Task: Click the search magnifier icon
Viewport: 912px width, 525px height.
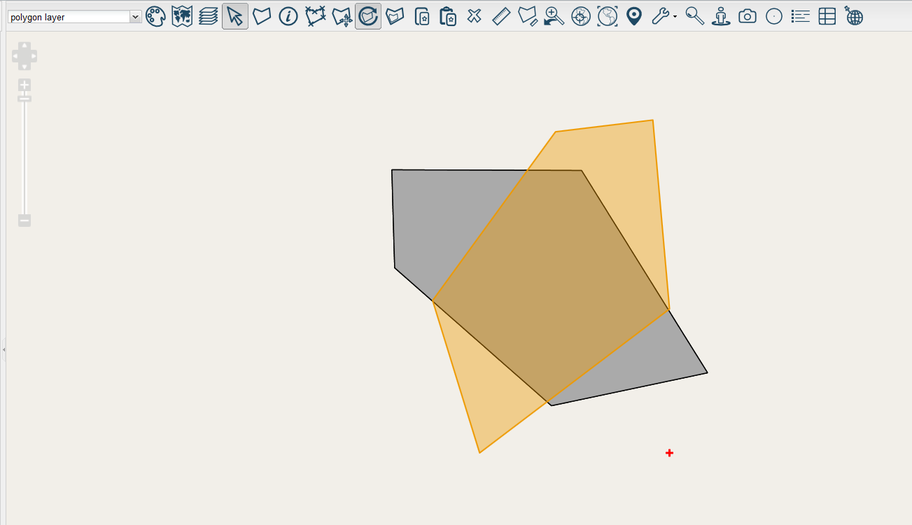Action: [x=694, y=16]
